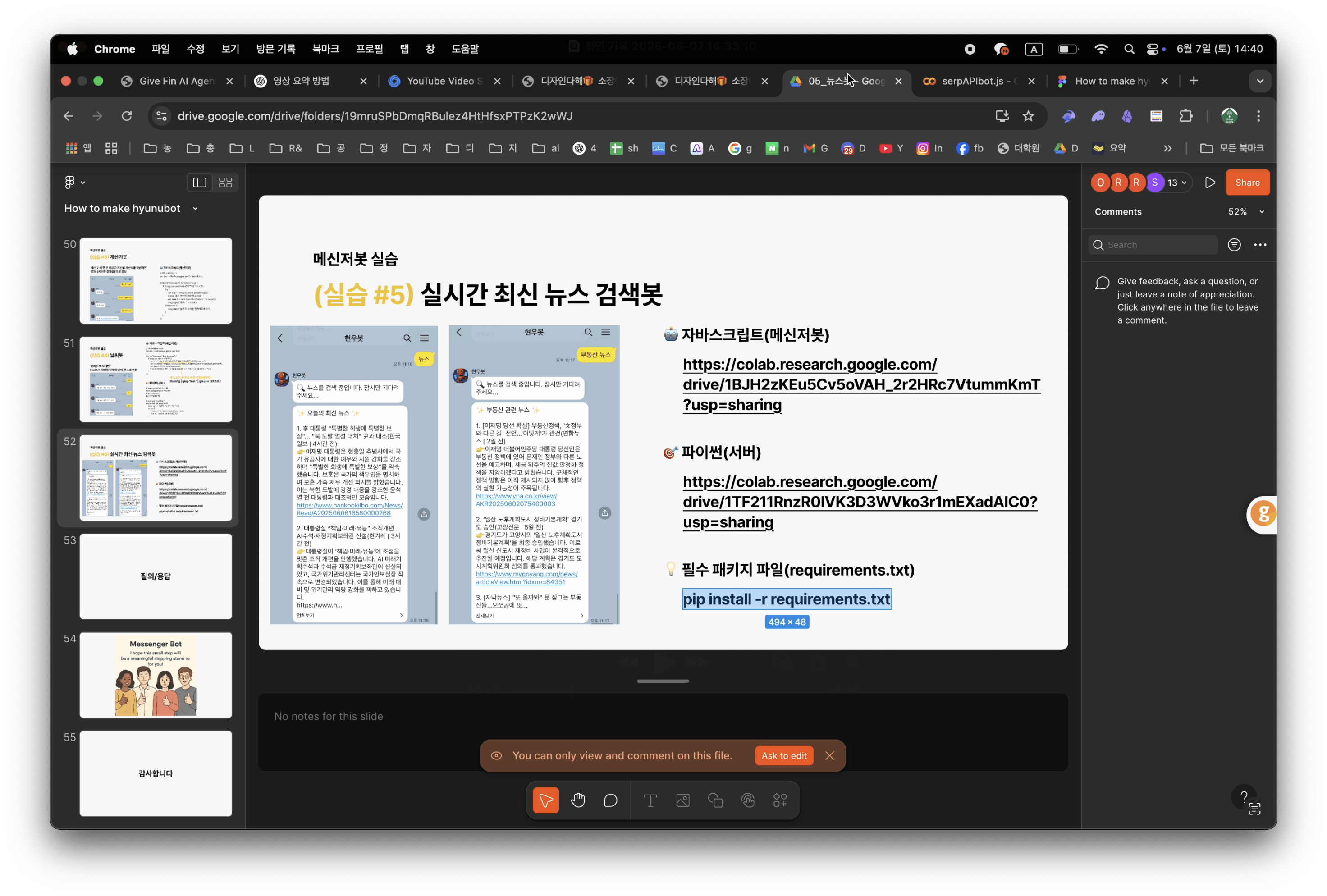1327x896 pixels.
Task: Open the help question mark button
Action: 1244,796
